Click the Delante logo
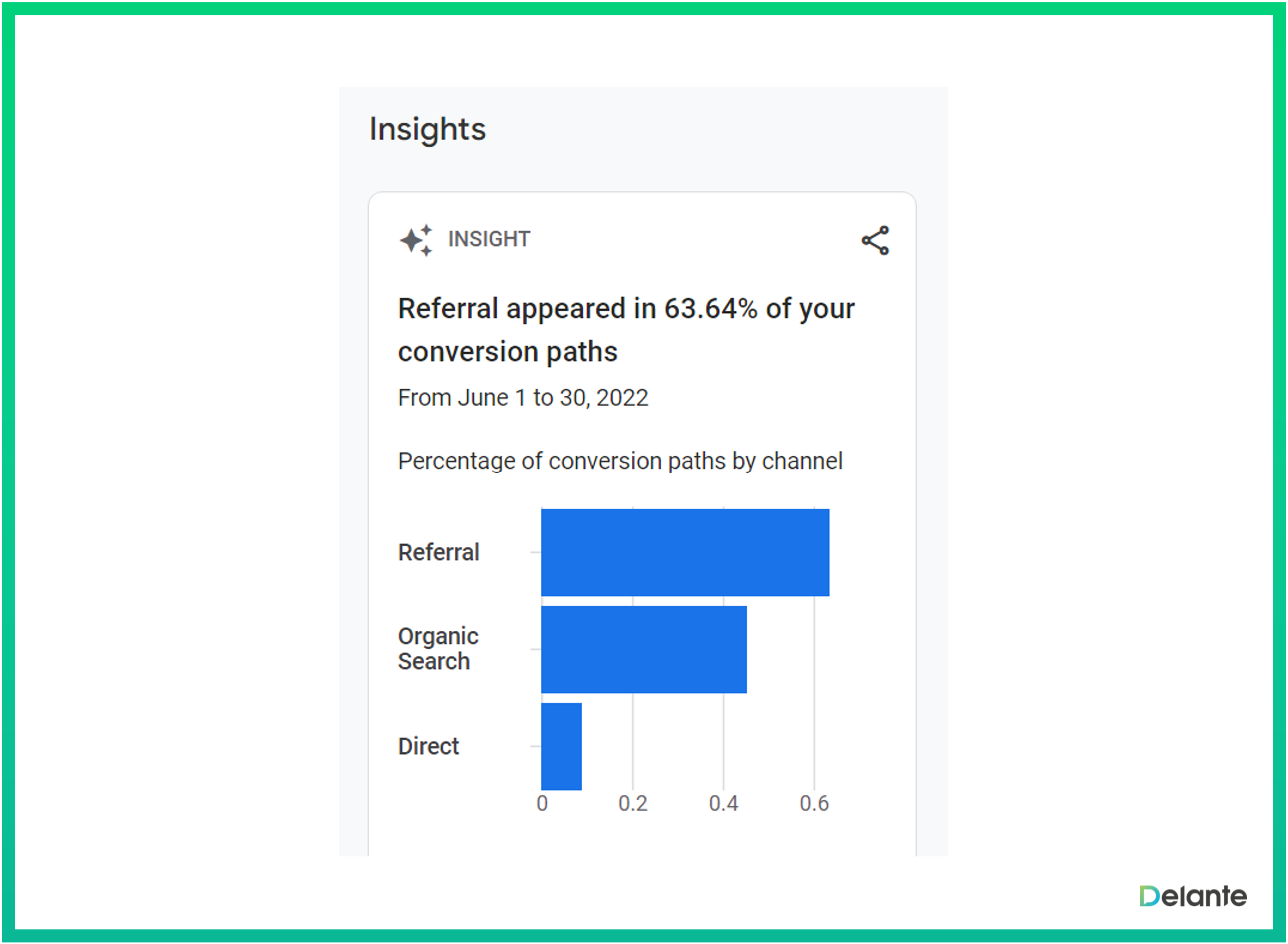This screenshot has width=1288, height=944. coord(1193,896)
